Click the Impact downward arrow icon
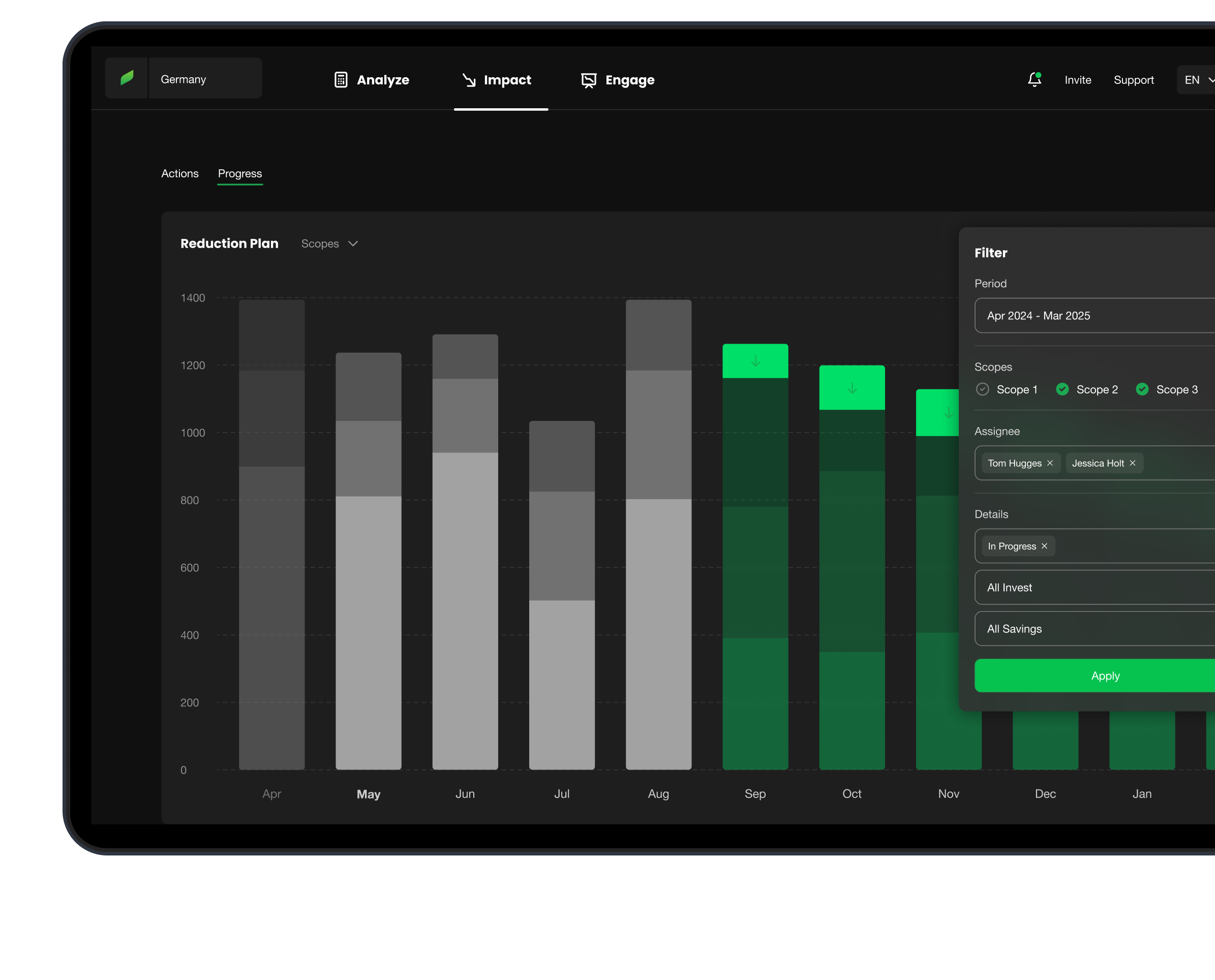This screenshot has height=980, width=1215. [469, 80]
